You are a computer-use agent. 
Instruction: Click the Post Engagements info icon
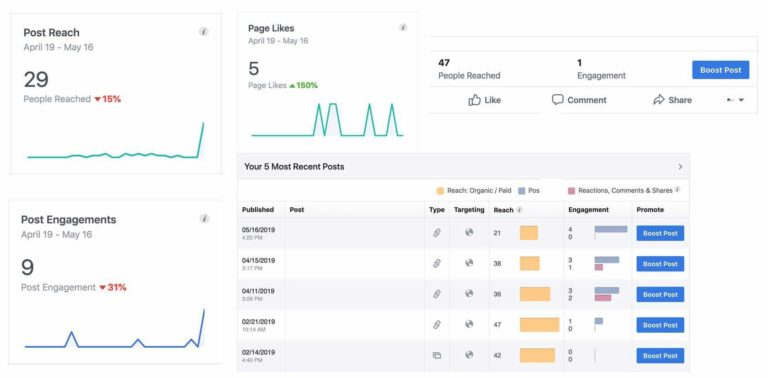[x=204, y=218]
